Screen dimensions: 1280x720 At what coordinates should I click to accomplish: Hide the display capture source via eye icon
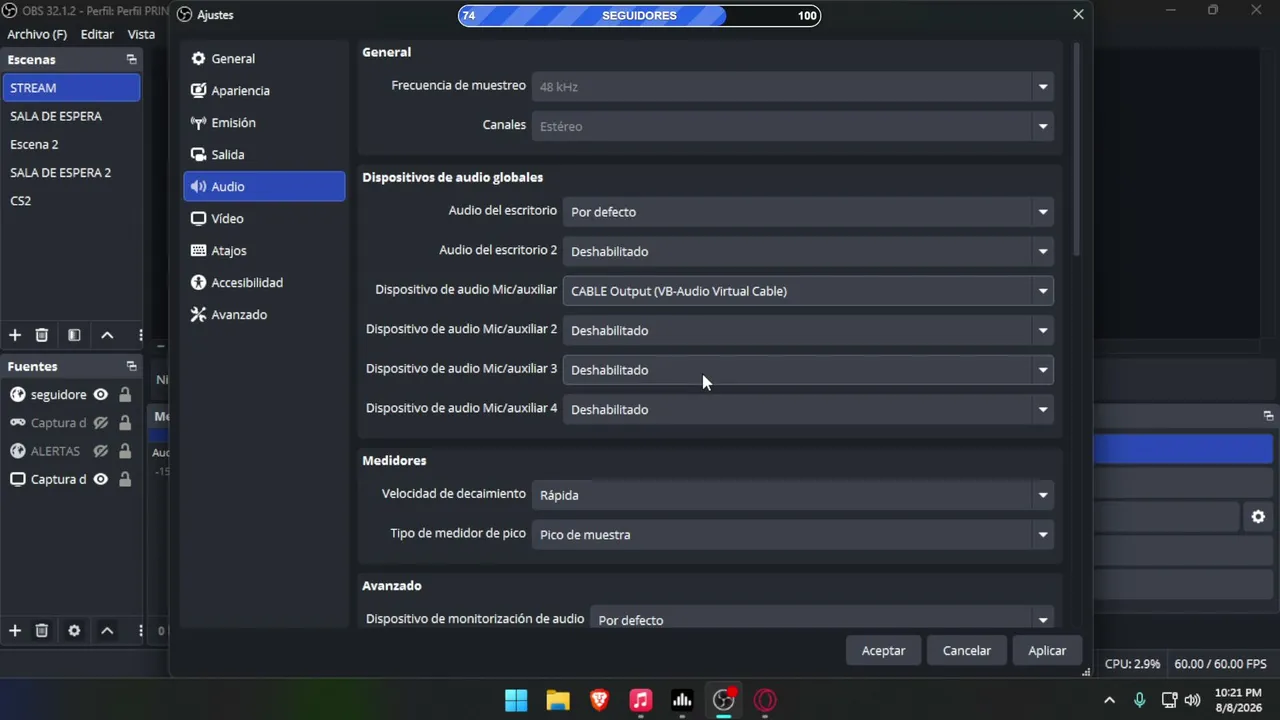[100, 479]
